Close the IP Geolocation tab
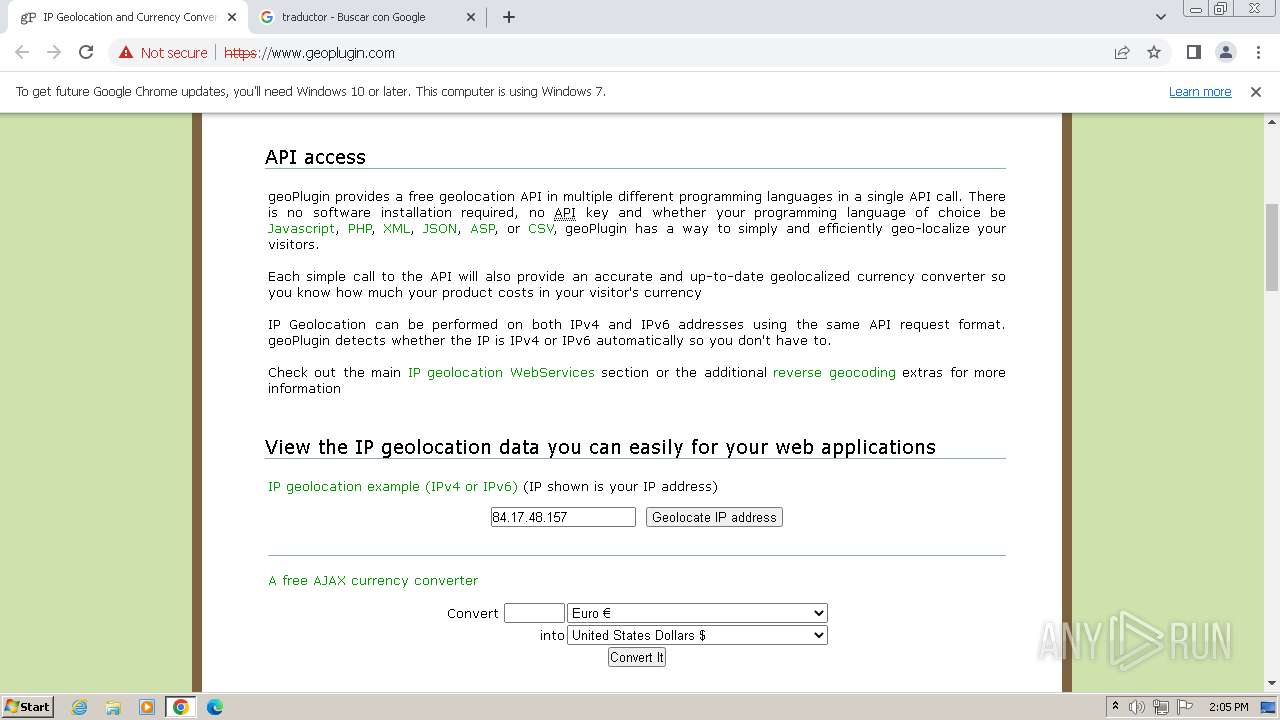The image size is (1280, 720). (232, 17)
